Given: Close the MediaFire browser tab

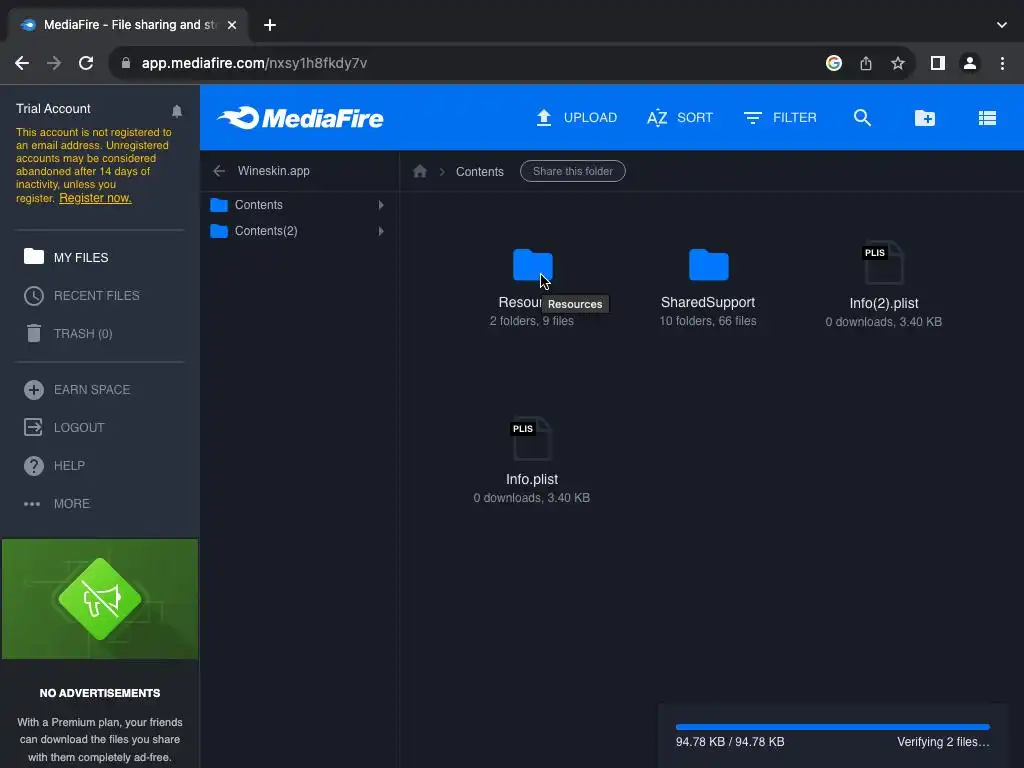Looking at the screenshot, I should 232,25.
